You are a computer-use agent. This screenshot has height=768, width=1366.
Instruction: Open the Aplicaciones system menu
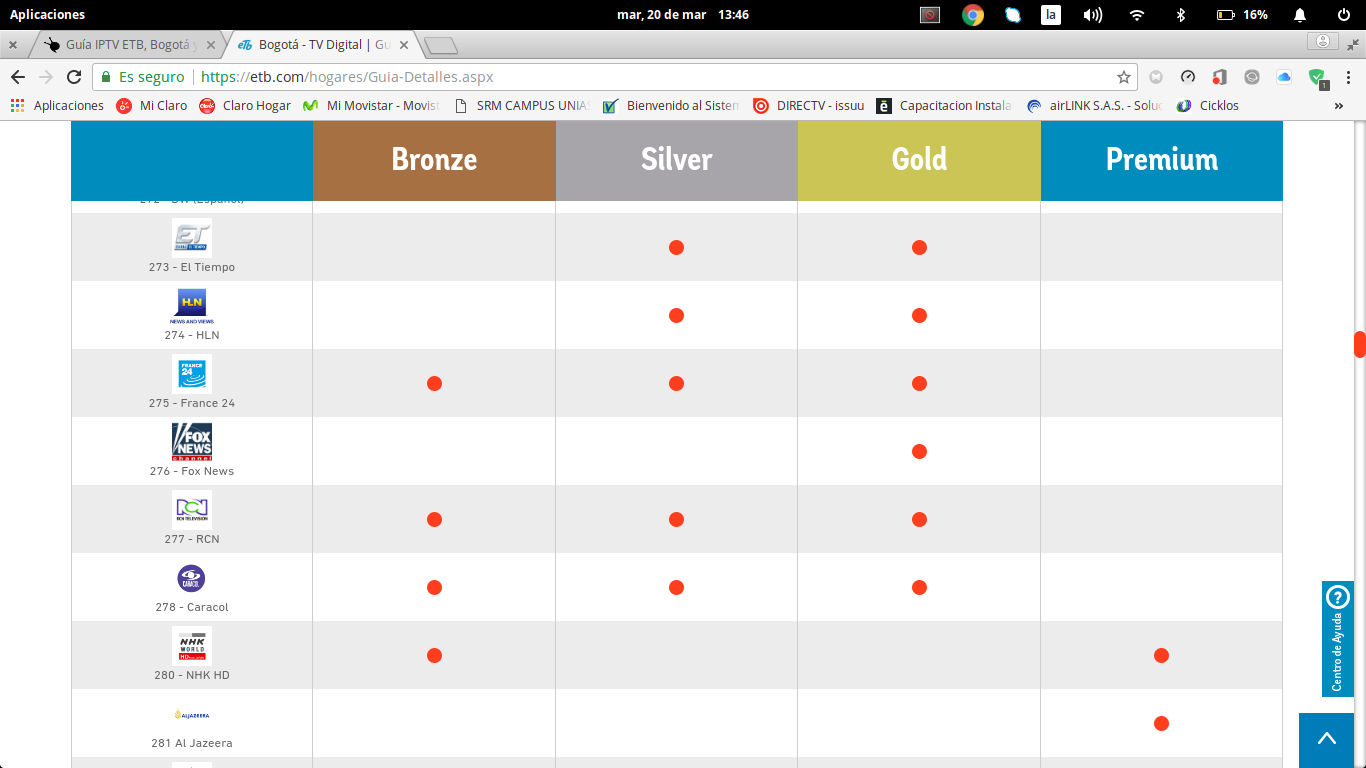47,14
